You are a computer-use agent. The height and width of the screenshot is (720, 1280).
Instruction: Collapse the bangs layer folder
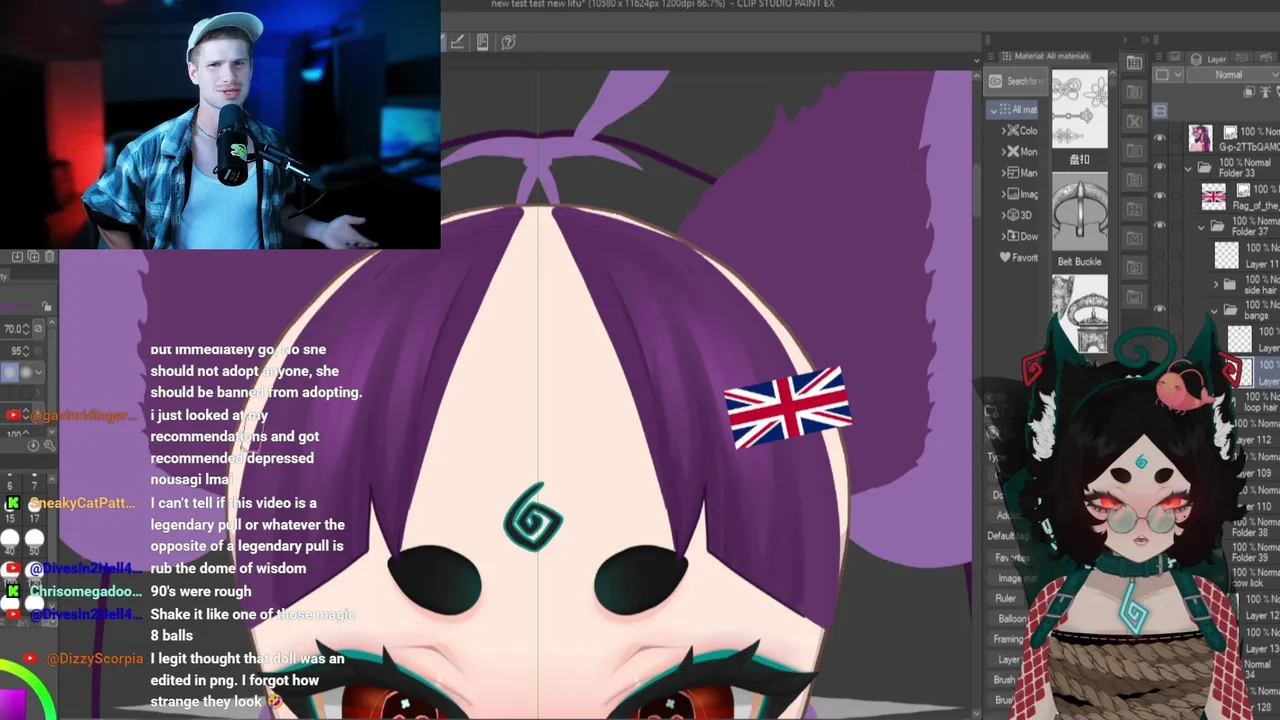tap(1216, 310)
